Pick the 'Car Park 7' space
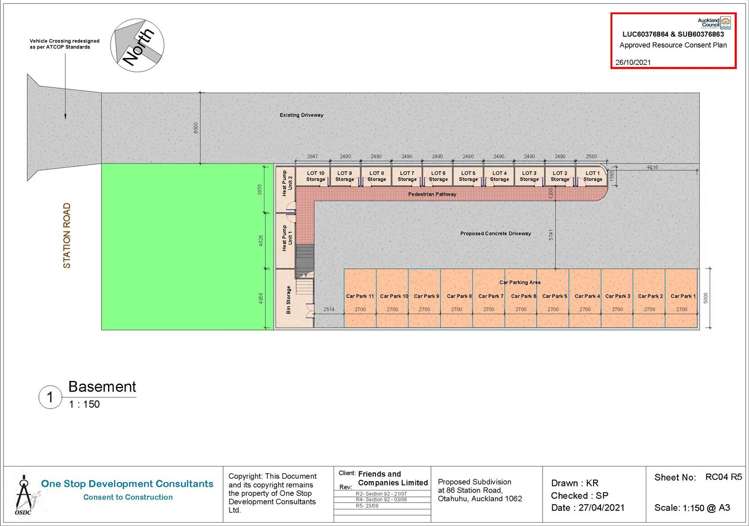The image size is (749, 526). (489, 298)
